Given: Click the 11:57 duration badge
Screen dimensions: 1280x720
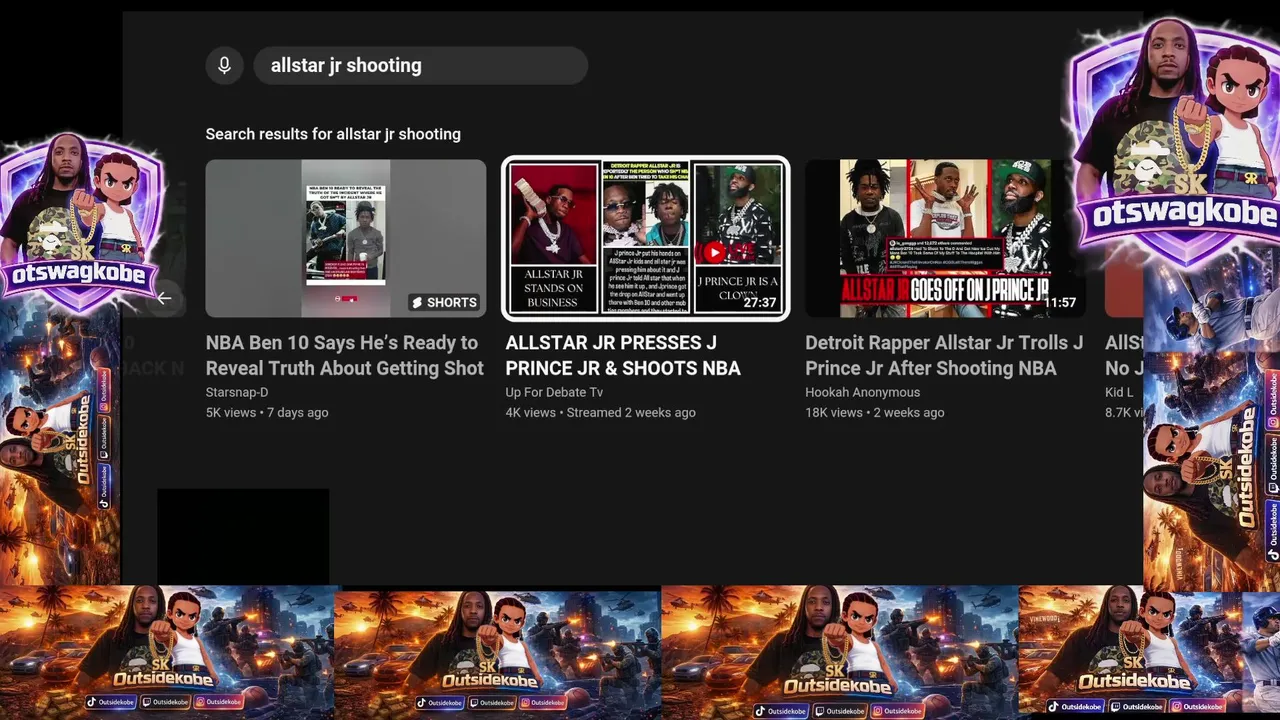Looking at the screenshot, I should click(1060, 302).
